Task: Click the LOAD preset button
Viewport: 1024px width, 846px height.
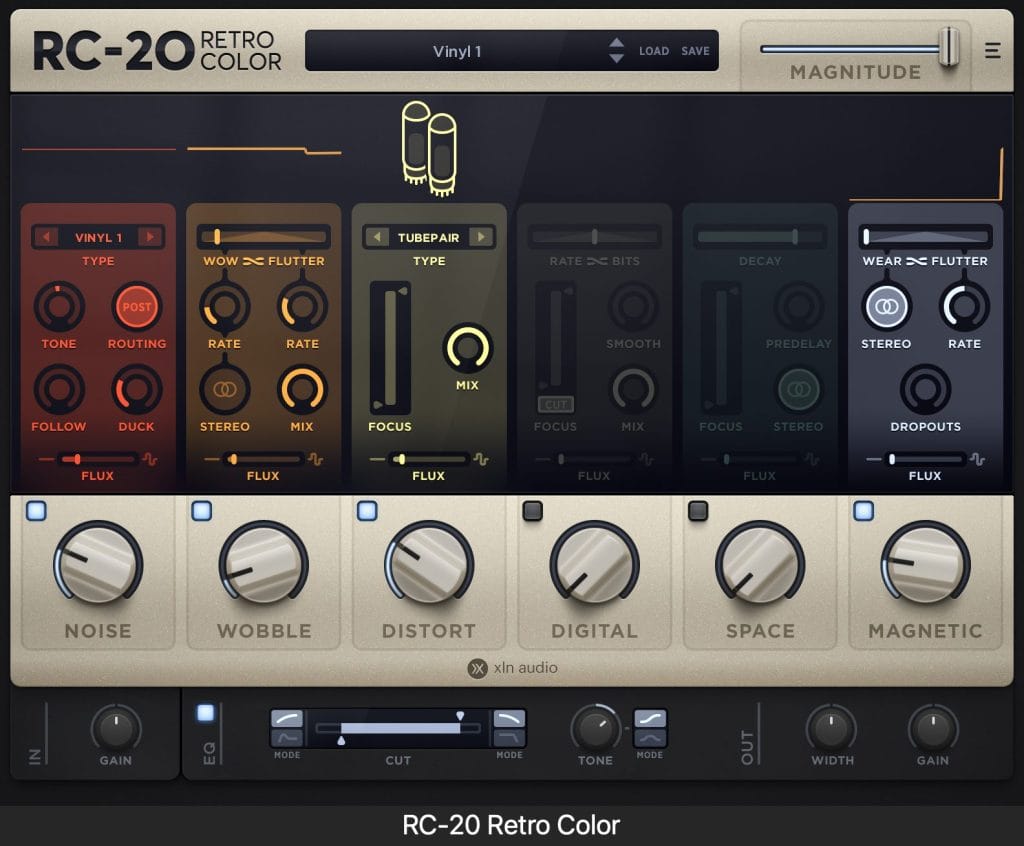Action: pyautogui.click(x=654, y=51)
